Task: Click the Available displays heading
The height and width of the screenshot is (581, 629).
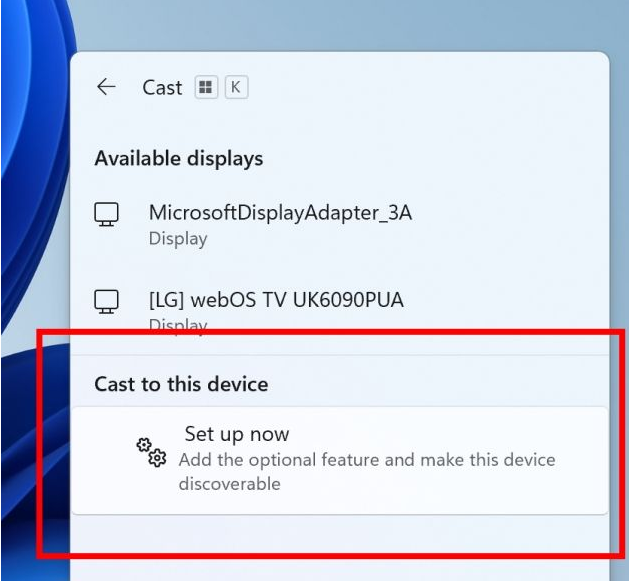Action: 179,158
